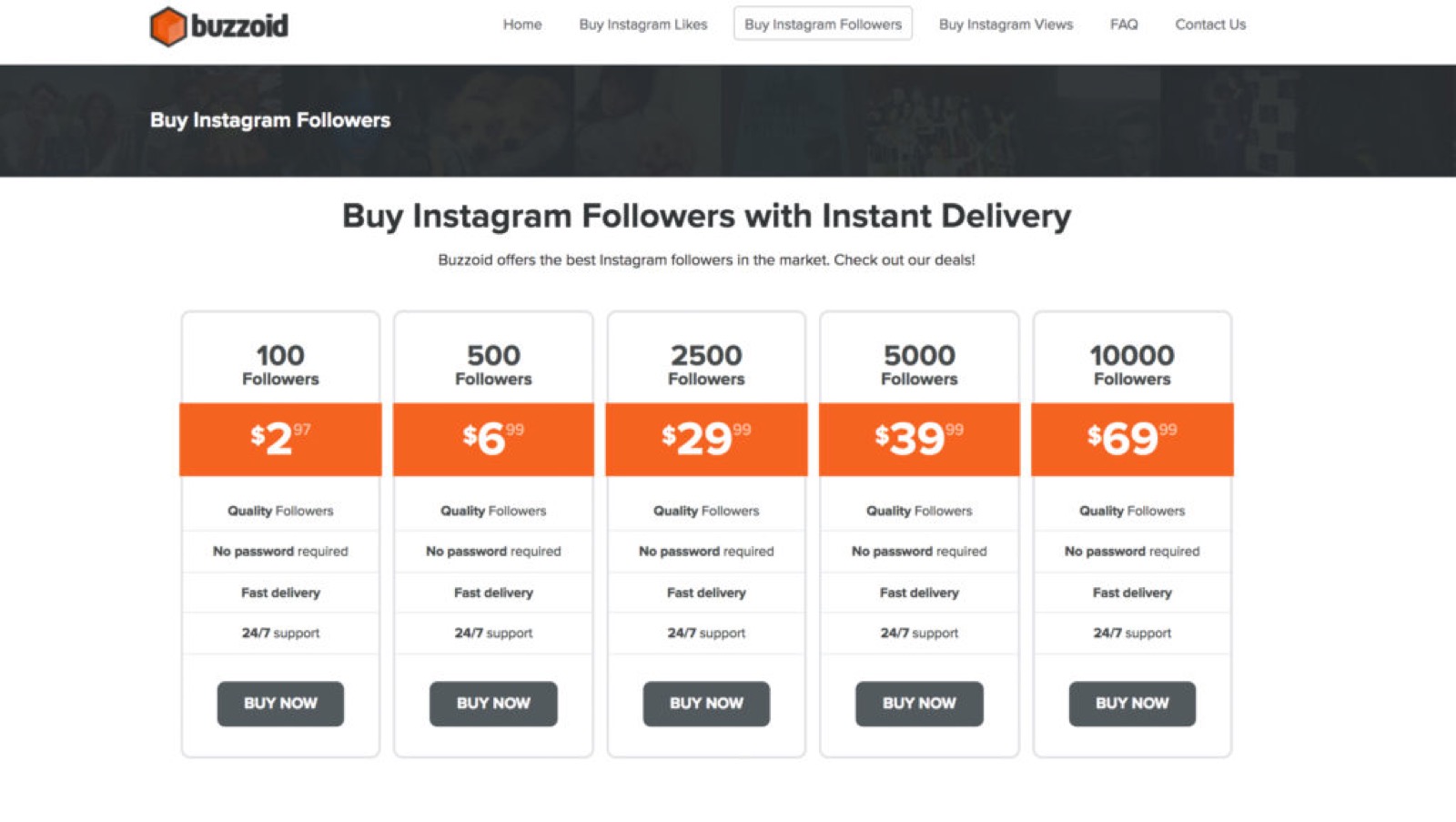The width and height of the screenshot is (1456, 822).
Task: Click the 2500 Followers plan heading
Action: [x=706, y=364]
